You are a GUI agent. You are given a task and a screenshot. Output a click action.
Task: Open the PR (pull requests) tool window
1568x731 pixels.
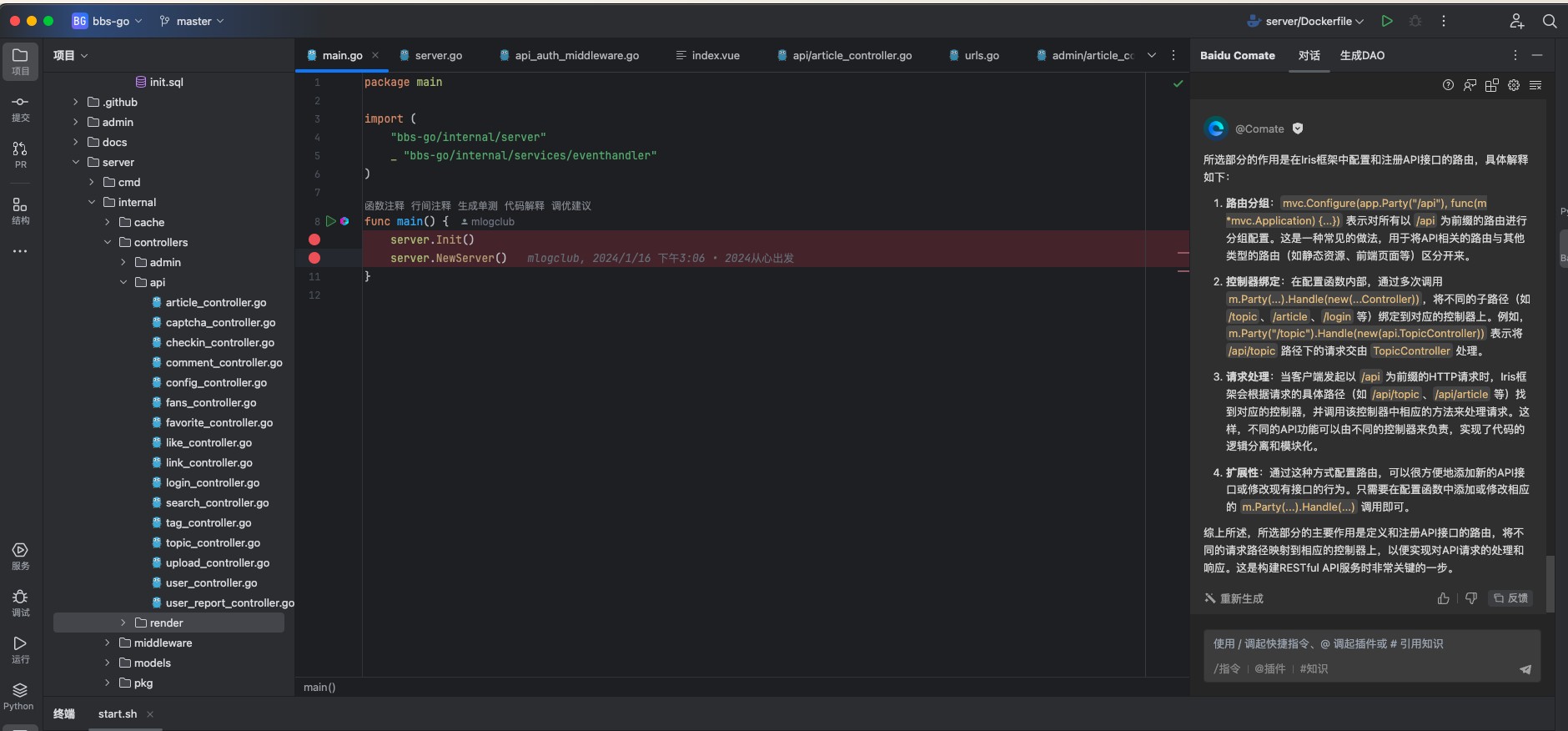point(20,155)
